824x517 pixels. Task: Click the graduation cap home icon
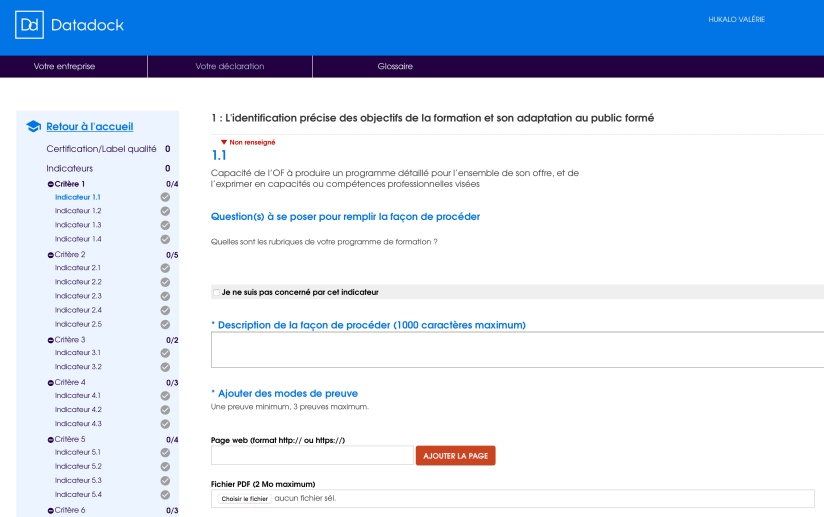pos(33,127)
